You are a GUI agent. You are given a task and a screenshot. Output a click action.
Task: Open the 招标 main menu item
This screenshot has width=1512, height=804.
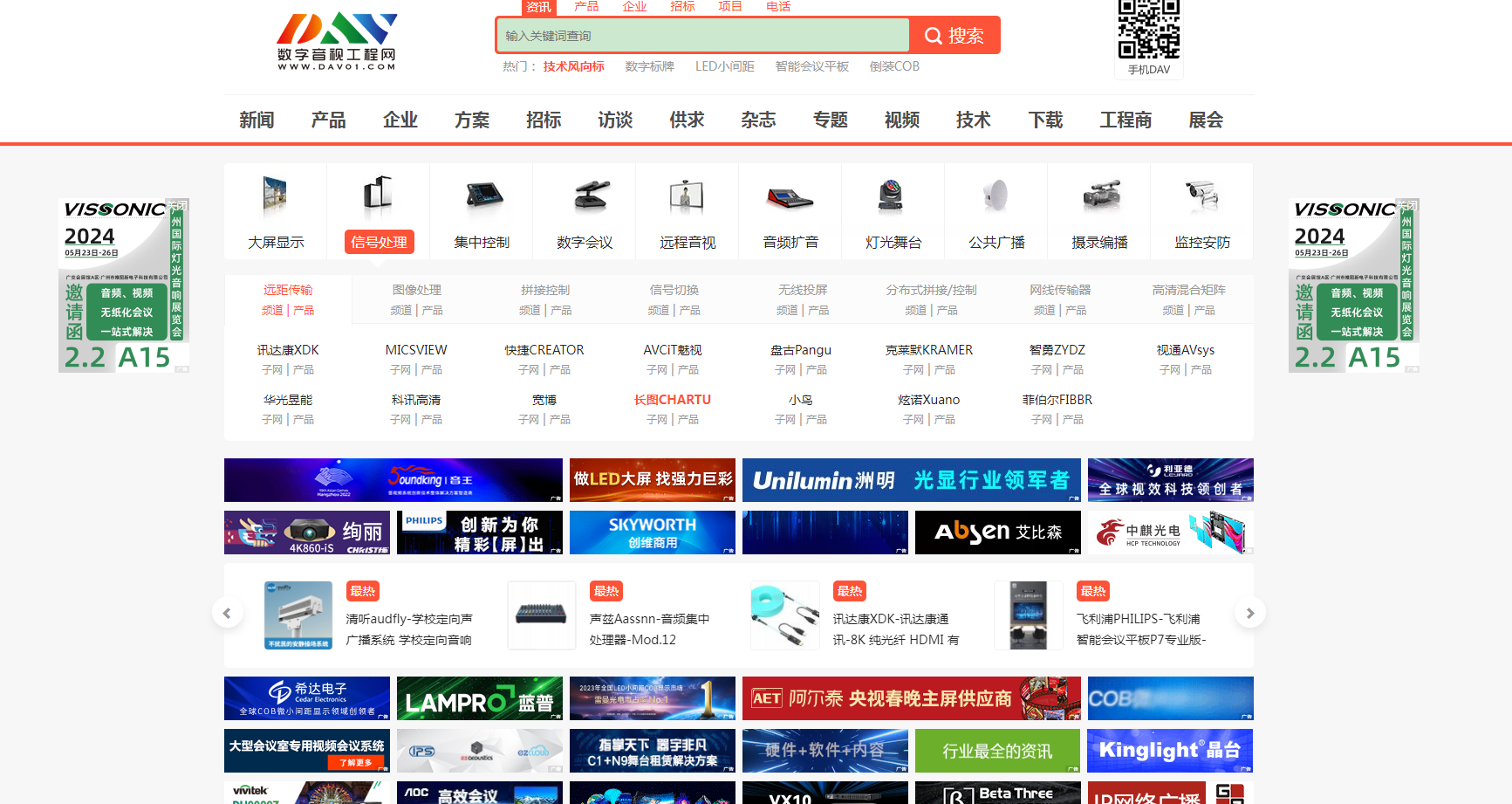pyautogui.click(x=544, y=120)
